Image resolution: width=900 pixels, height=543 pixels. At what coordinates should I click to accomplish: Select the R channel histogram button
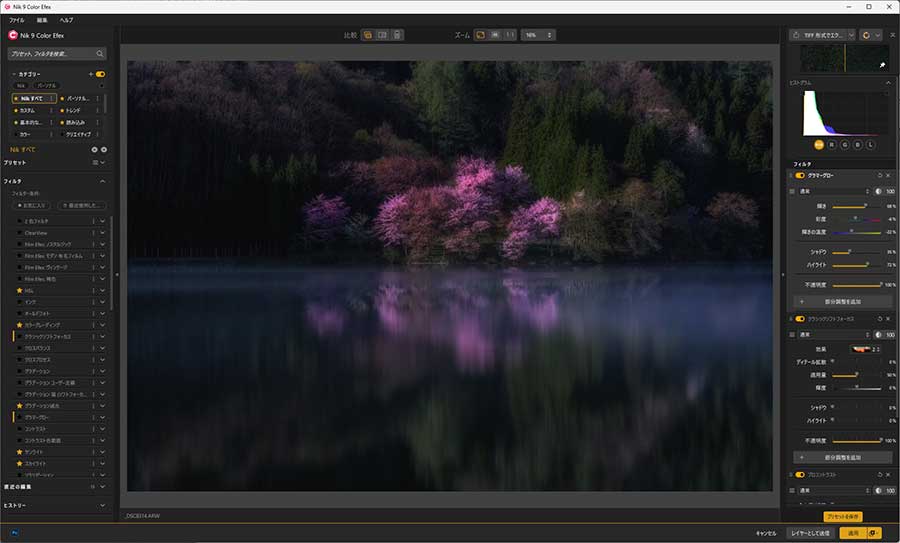[x=832, y=145]
